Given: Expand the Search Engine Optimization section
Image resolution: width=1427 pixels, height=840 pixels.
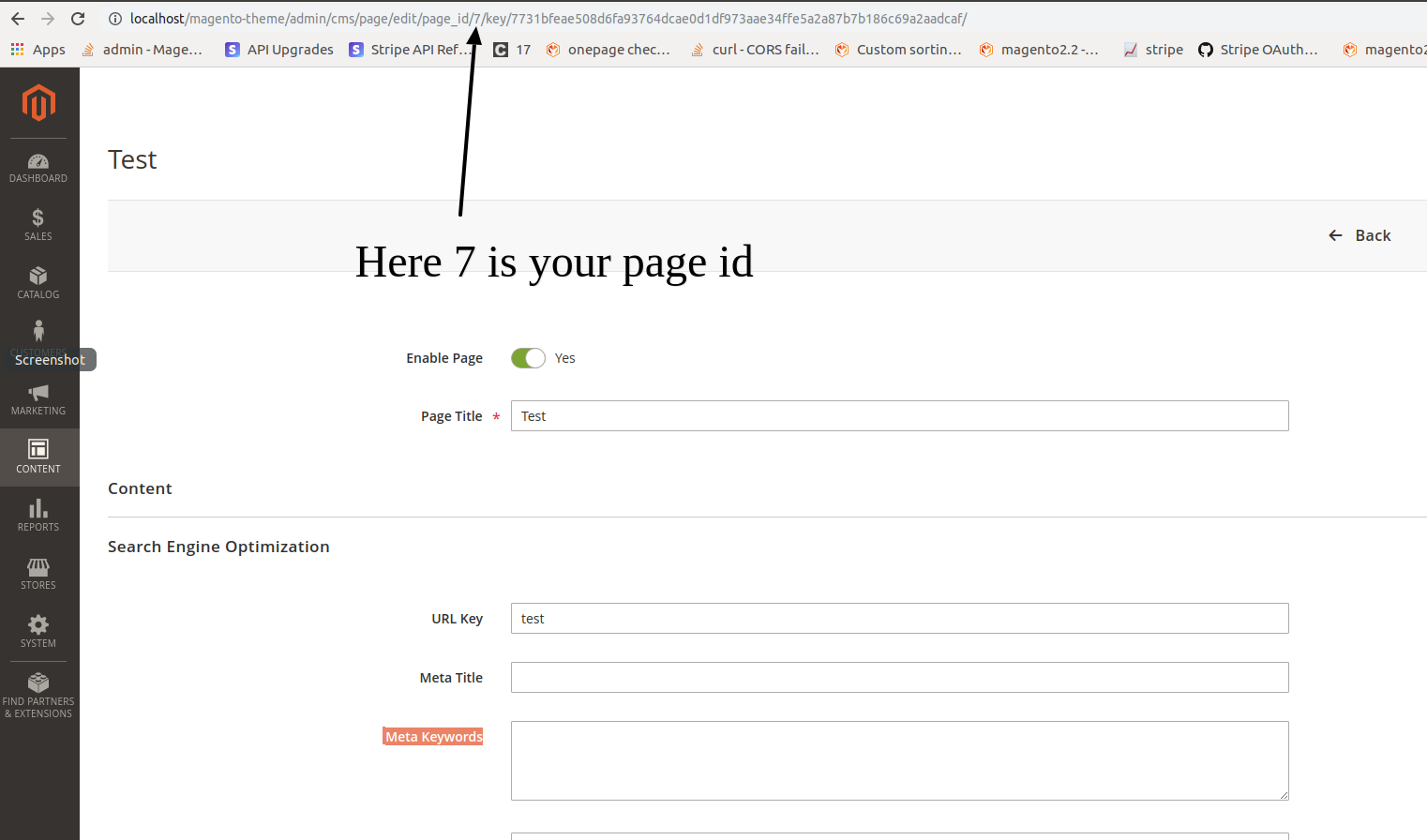Looking at the screenshot, I should point(218,547).
